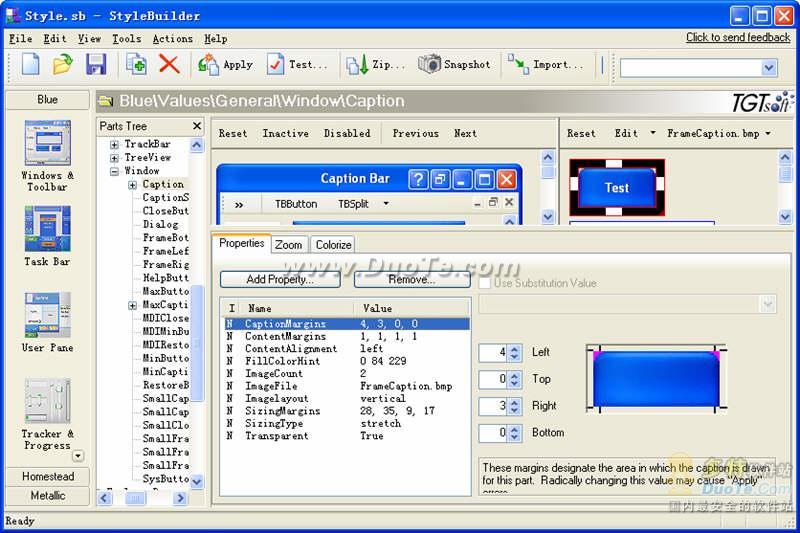Adjust the Right margin spinner
This screenshot has height=533, width=800.
click(514, 407)
